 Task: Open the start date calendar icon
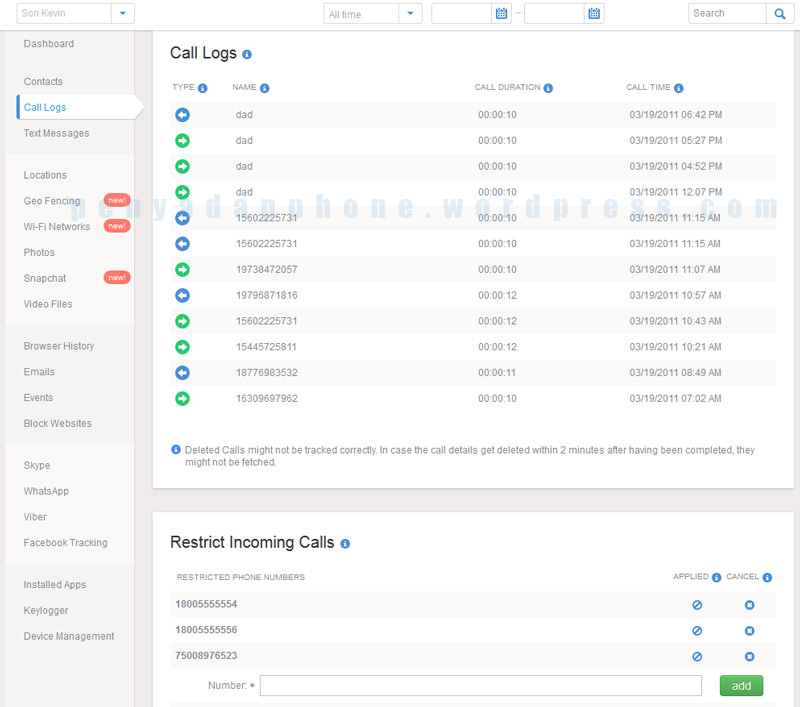coord(502,14)
